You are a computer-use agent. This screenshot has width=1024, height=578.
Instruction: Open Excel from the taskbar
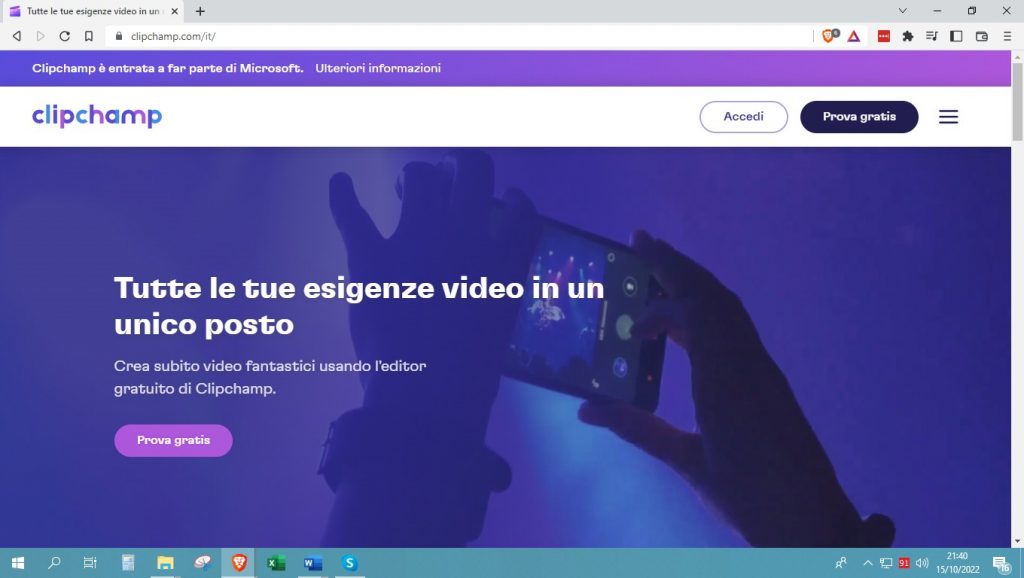click(274, 564)
